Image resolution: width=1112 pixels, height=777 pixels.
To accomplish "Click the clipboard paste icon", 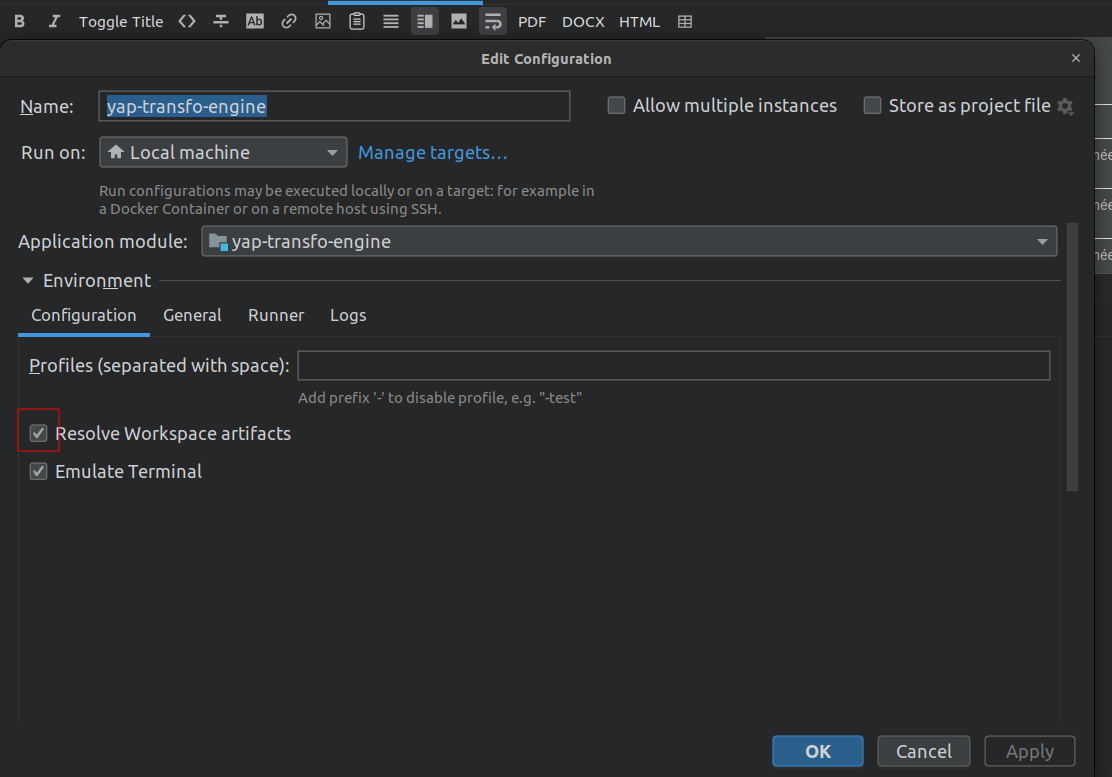I will (x=357, y=21).
